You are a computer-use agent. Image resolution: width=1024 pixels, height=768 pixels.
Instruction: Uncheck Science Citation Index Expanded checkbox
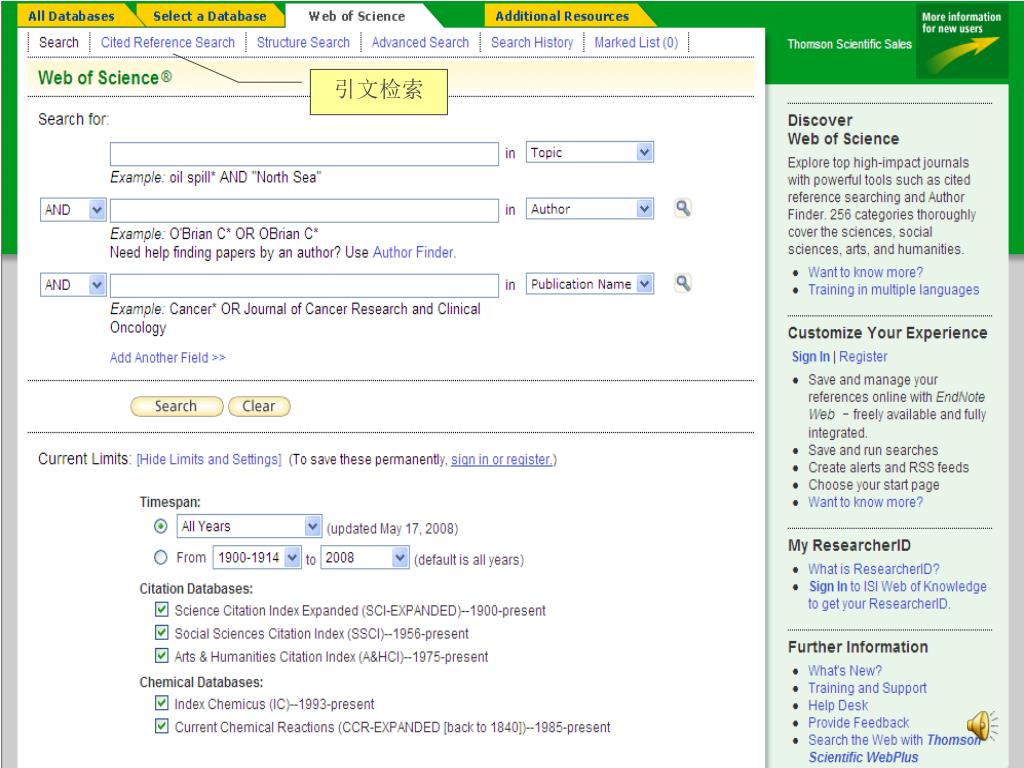[161, 610]
